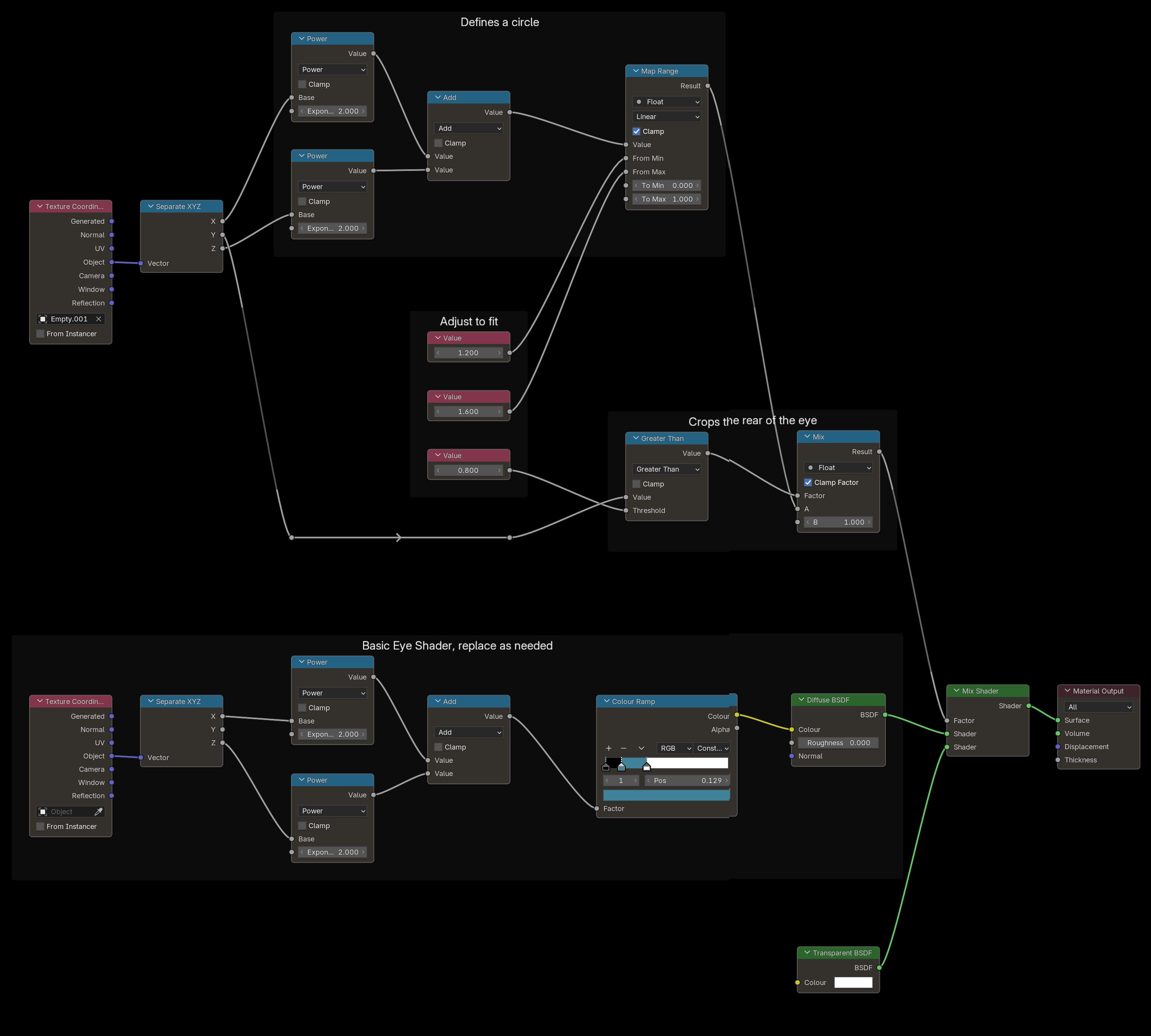This screenshot has width=1151, height=1036.
Task: Click the Map Range Result output socket
Action: pos(707,86)
